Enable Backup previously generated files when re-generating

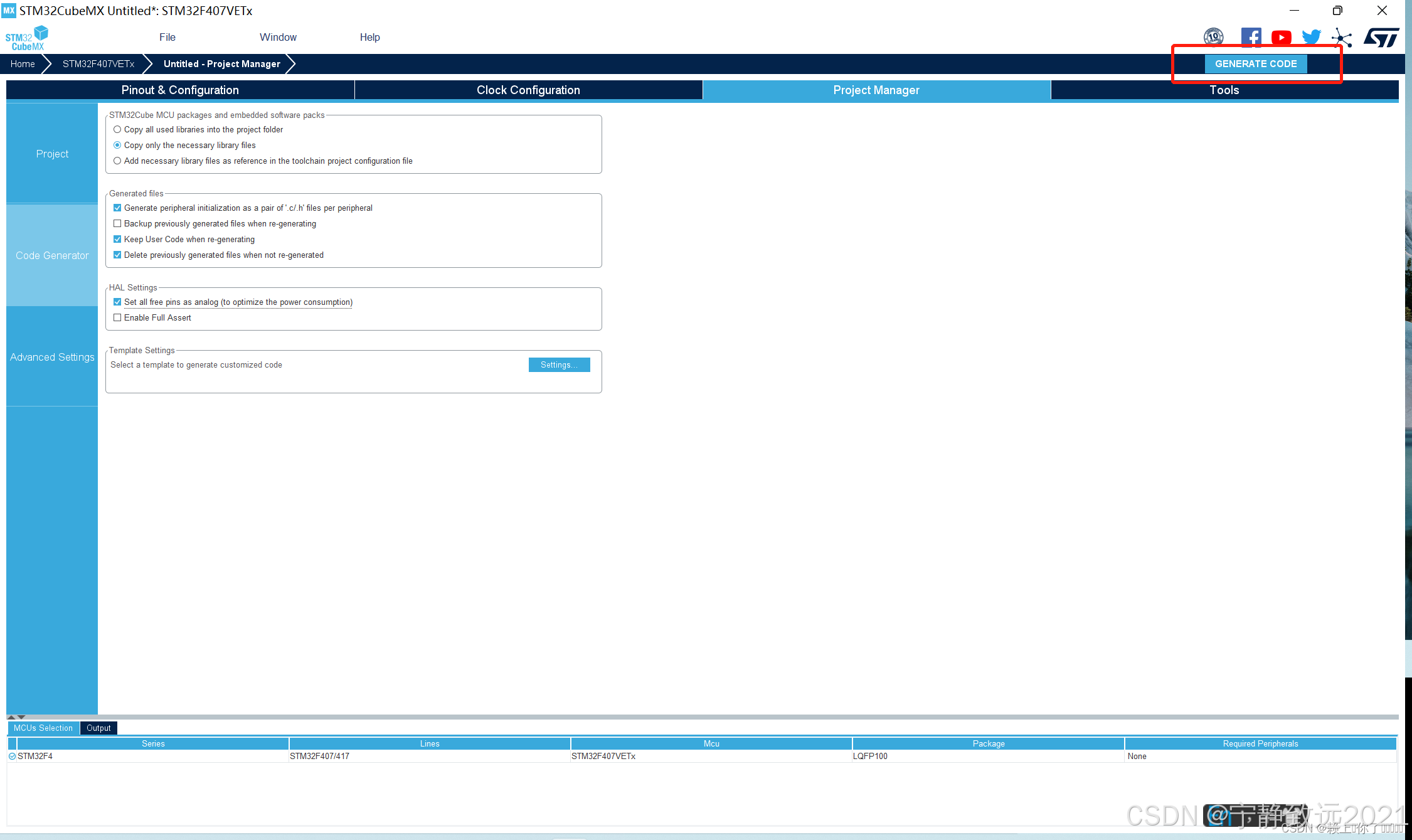[117, 224]
